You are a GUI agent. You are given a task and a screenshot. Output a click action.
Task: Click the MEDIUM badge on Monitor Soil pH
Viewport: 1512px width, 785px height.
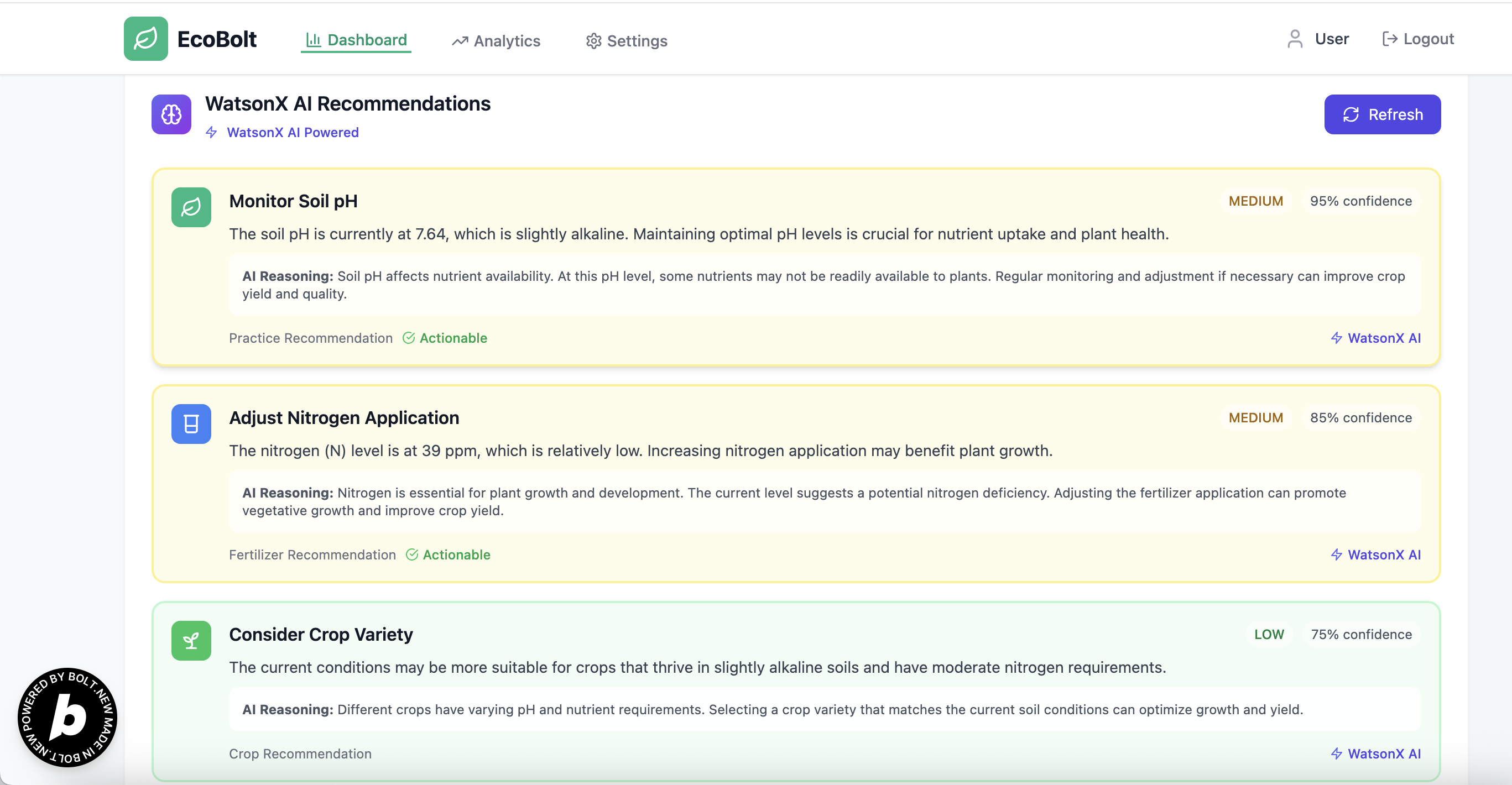(x=1255, y=201)
